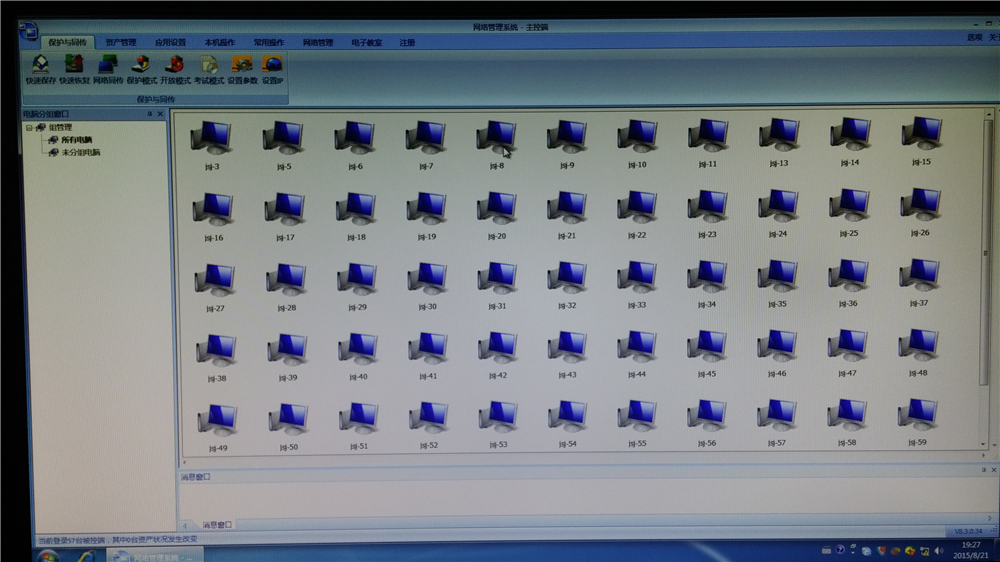Switch to the 网络管理 tab
The height and width of the screenshot is (562, 1000).
(318, 43)
